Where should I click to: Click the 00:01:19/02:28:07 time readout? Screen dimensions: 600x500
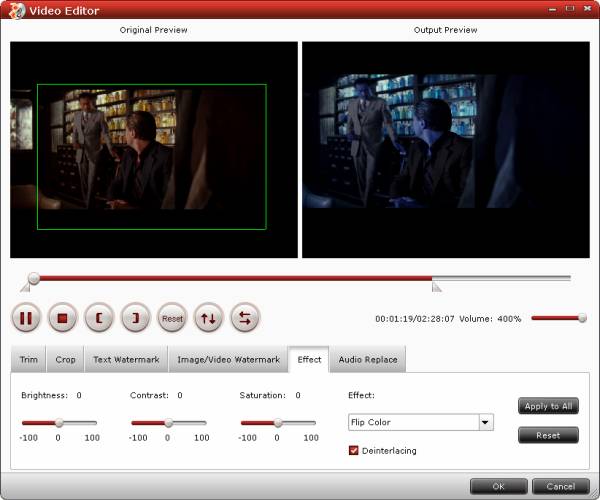coord(415,319)
